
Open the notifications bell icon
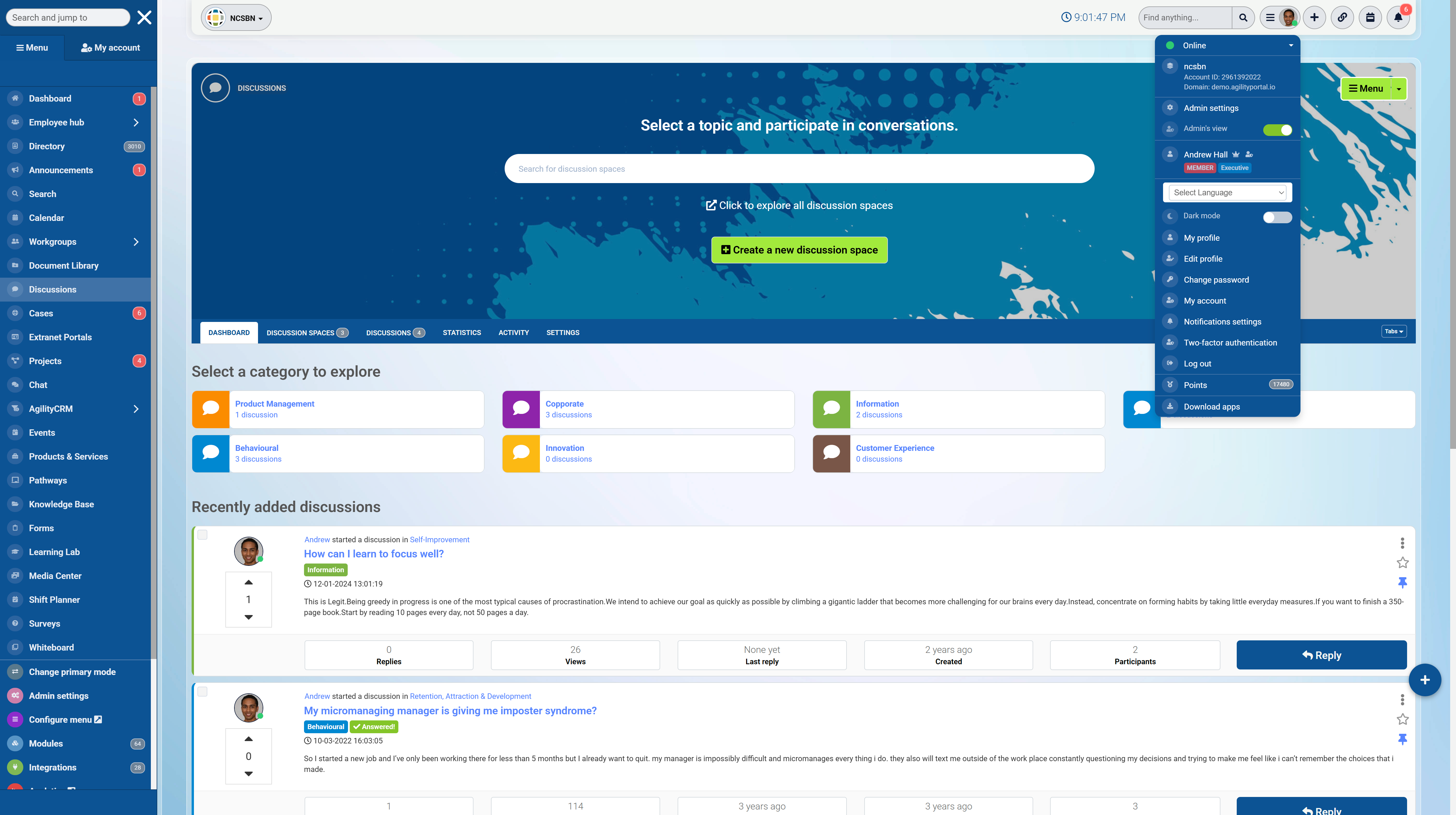click(1398, 17)
